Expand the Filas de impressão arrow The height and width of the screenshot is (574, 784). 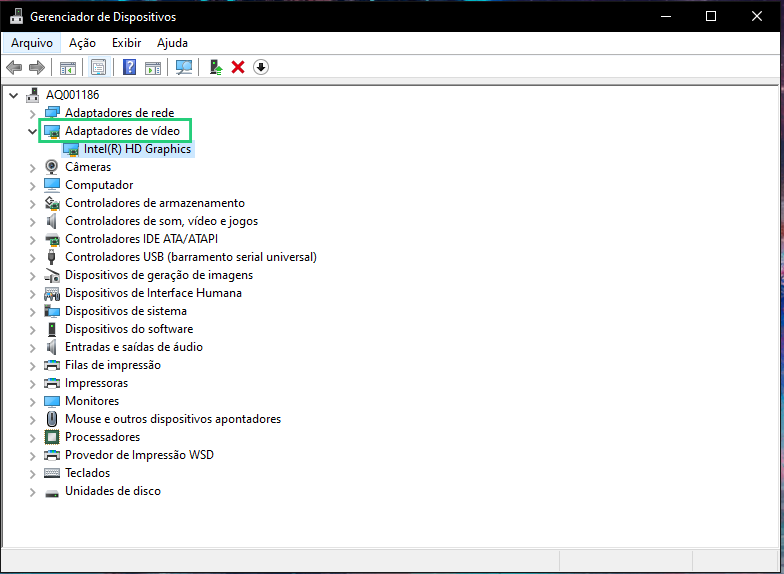[32, 366]
